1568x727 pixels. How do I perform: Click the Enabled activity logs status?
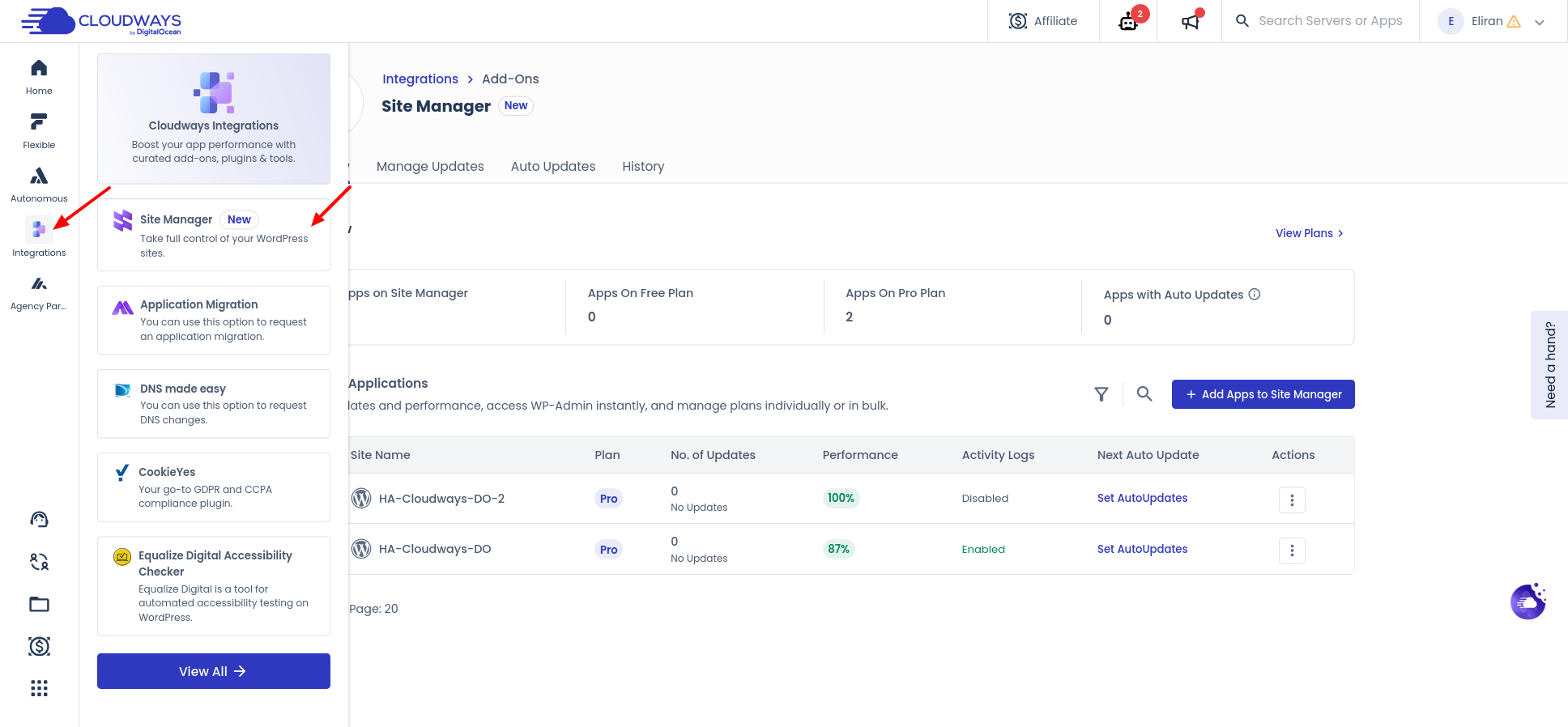click(983, 549)
